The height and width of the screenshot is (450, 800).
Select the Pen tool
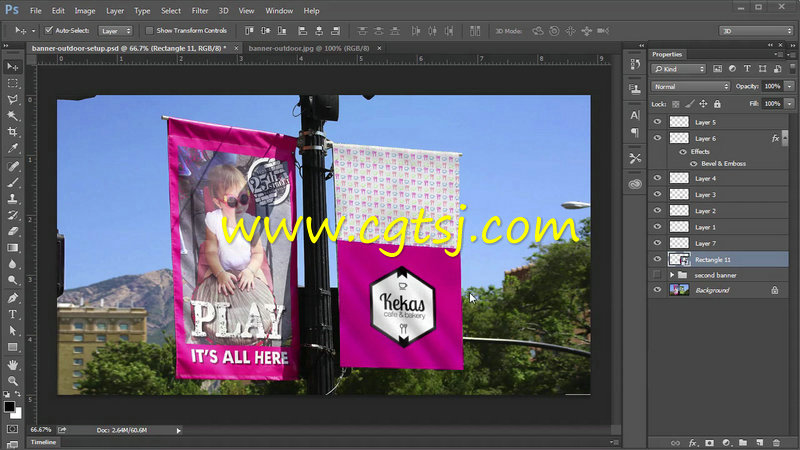[x=12, y=298]
